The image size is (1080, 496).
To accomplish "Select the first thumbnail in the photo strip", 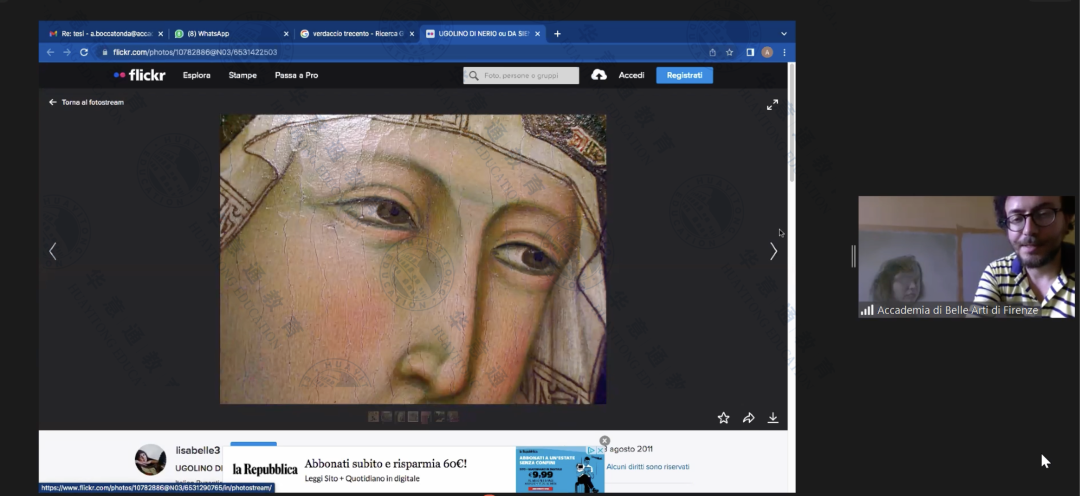I will [373, 416].
